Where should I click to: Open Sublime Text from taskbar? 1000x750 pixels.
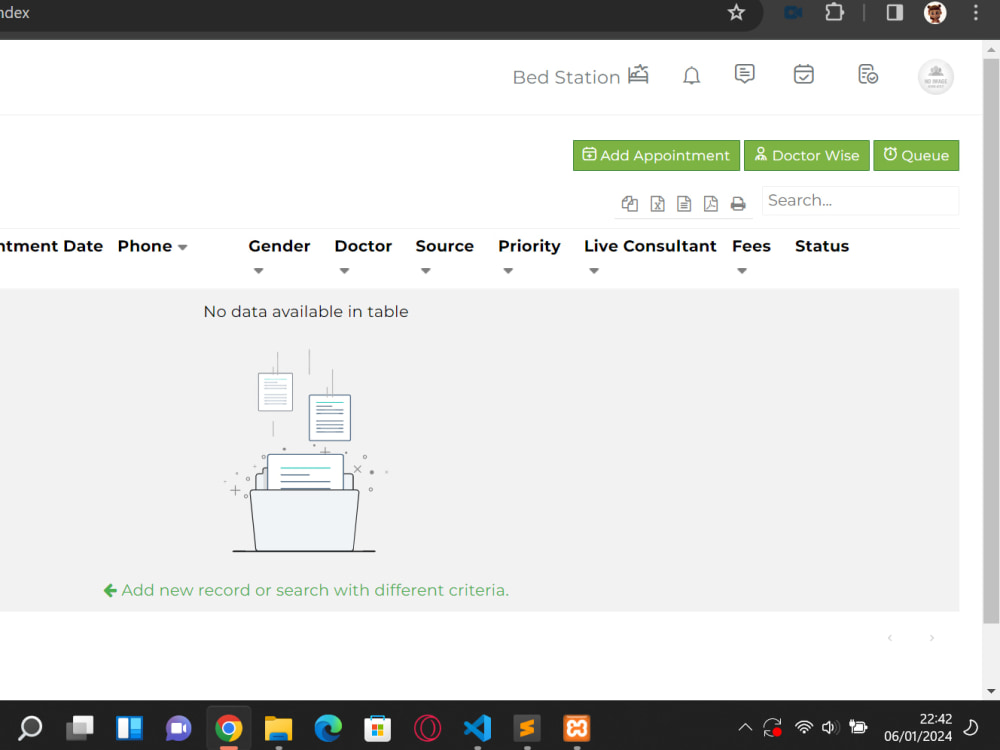(x=527, y=728)
